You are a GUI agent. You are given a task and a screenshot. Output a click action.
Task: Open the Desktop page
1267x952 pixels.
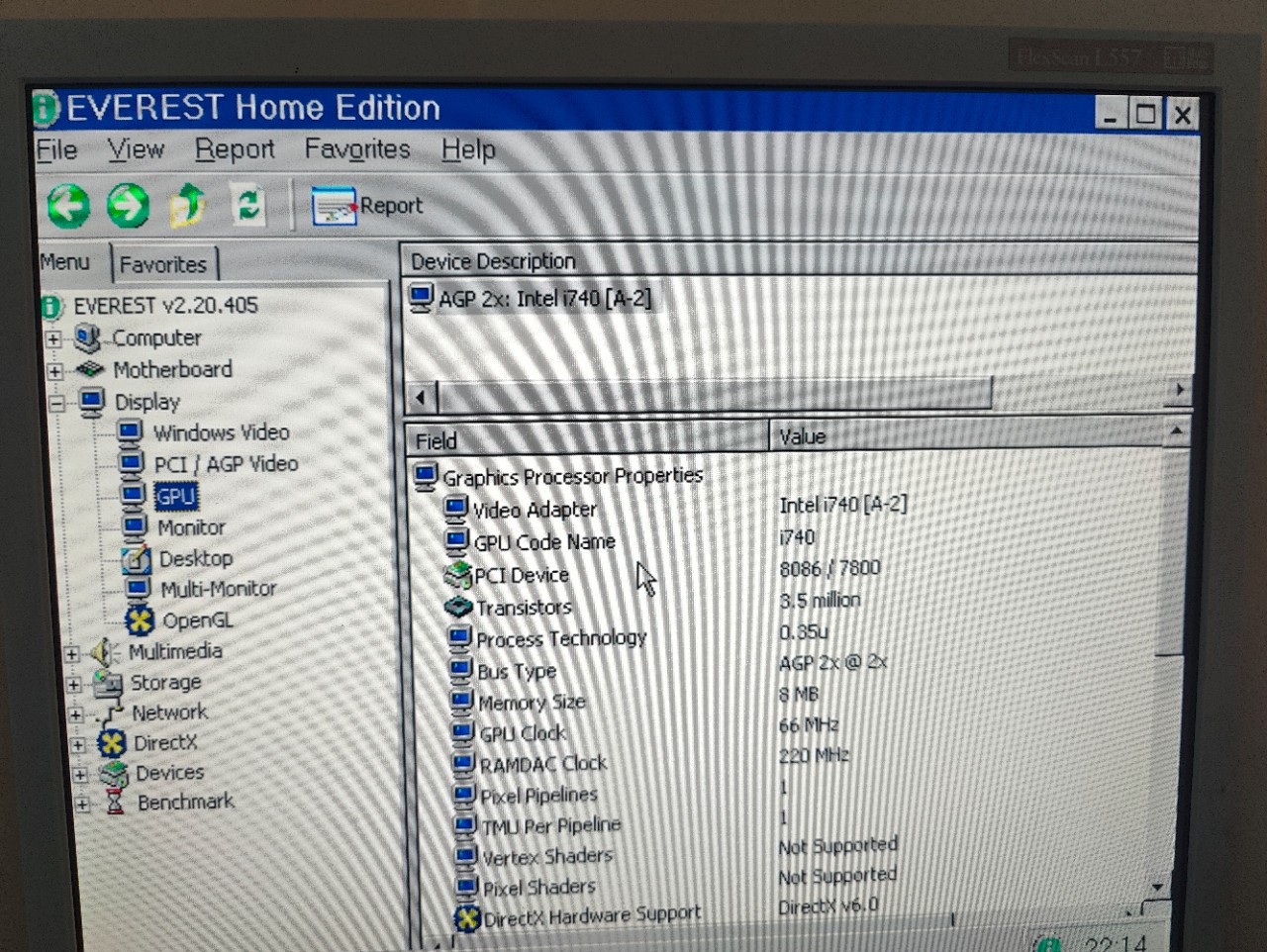pyautogui.click(x=196, y=558)
